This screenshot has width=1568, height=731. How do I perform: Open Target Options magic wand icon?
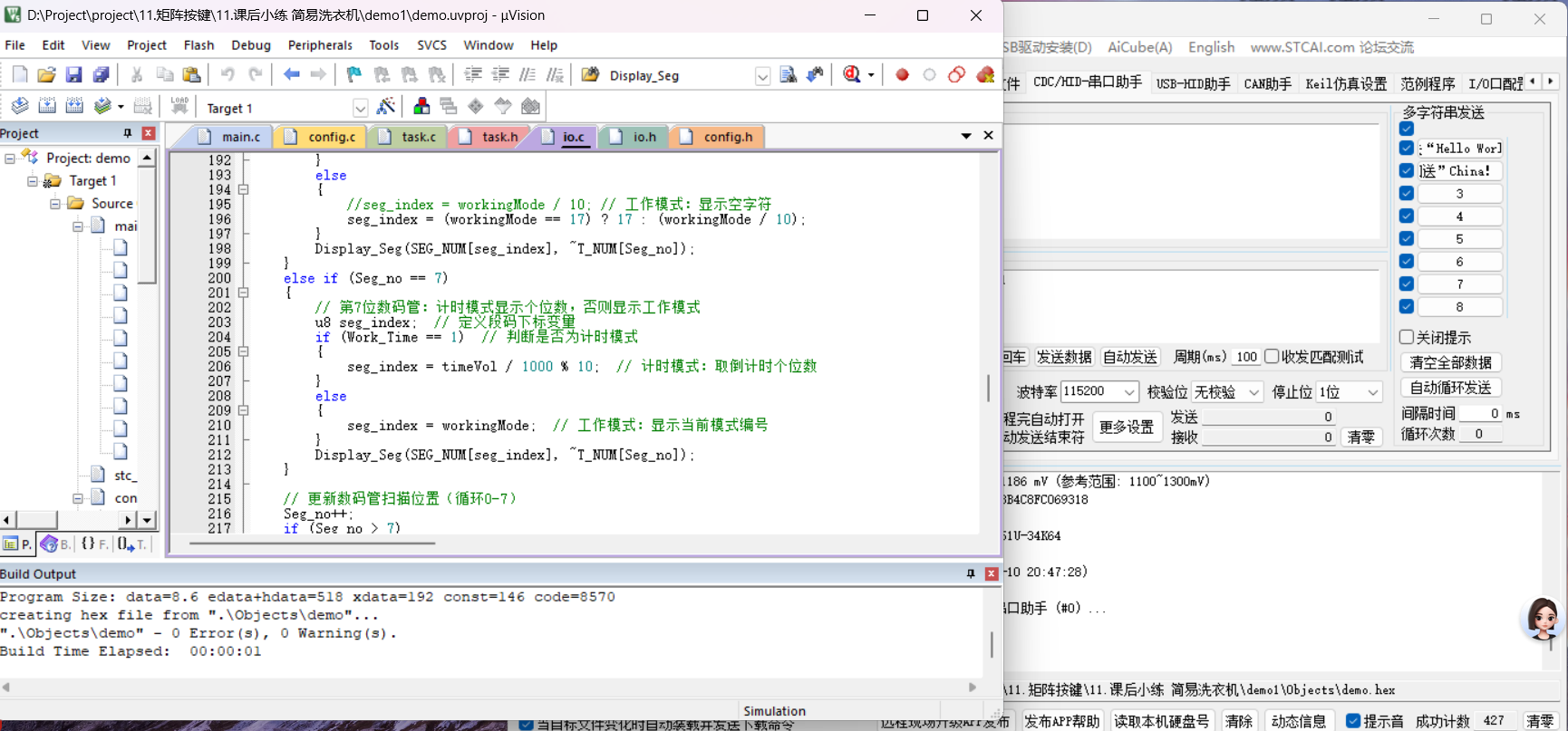pyautogui.click(x=386, y=107)
